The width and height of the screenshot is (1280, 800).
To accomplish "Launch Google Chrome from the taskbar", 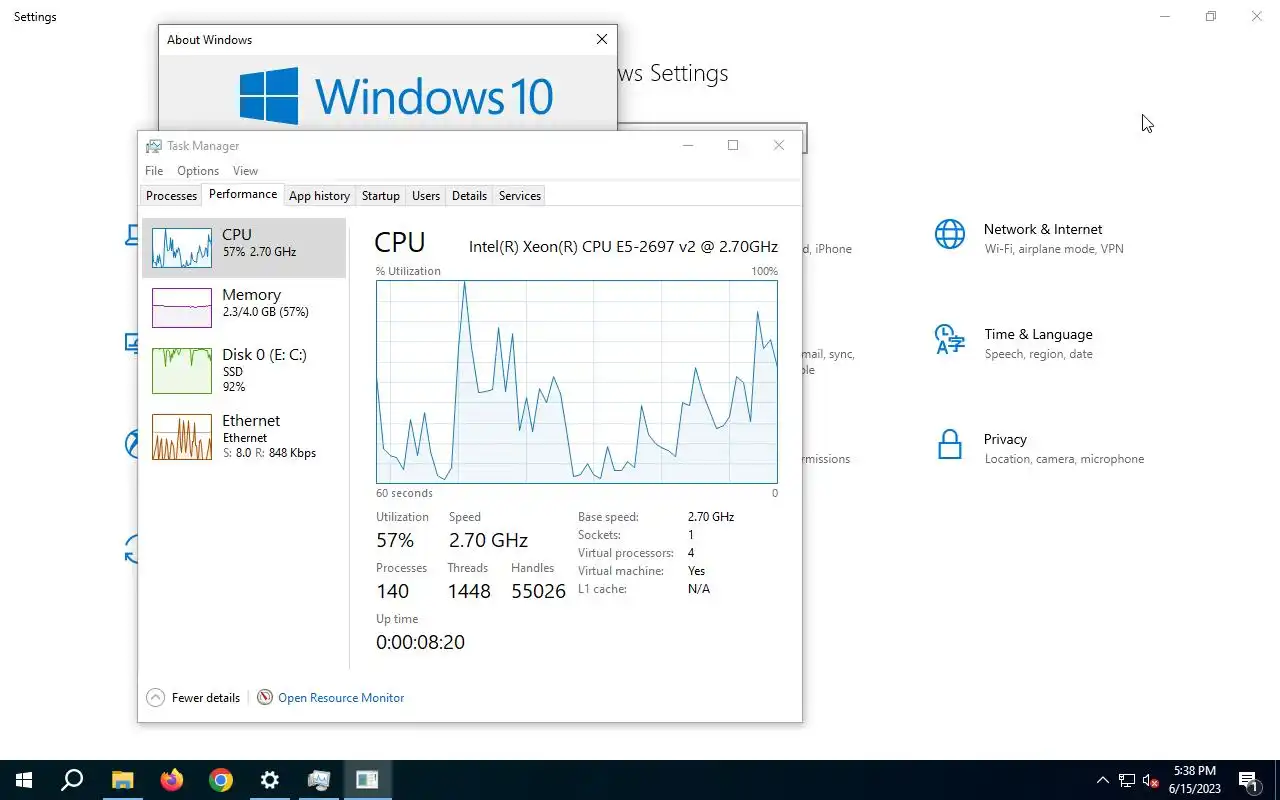I will [x=221, y=780].
